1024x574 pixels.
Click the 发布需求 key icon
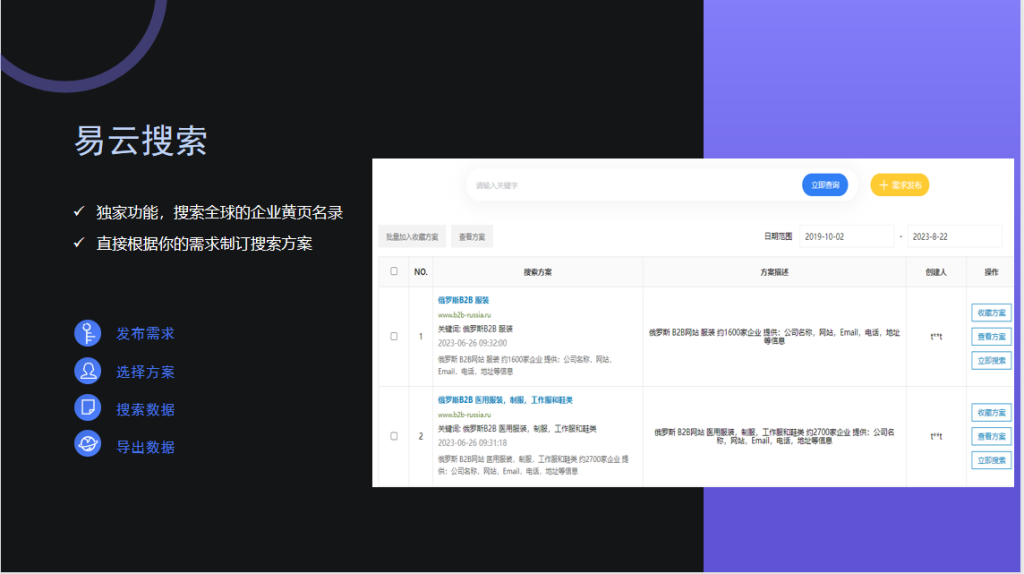(x=88, y=333)
